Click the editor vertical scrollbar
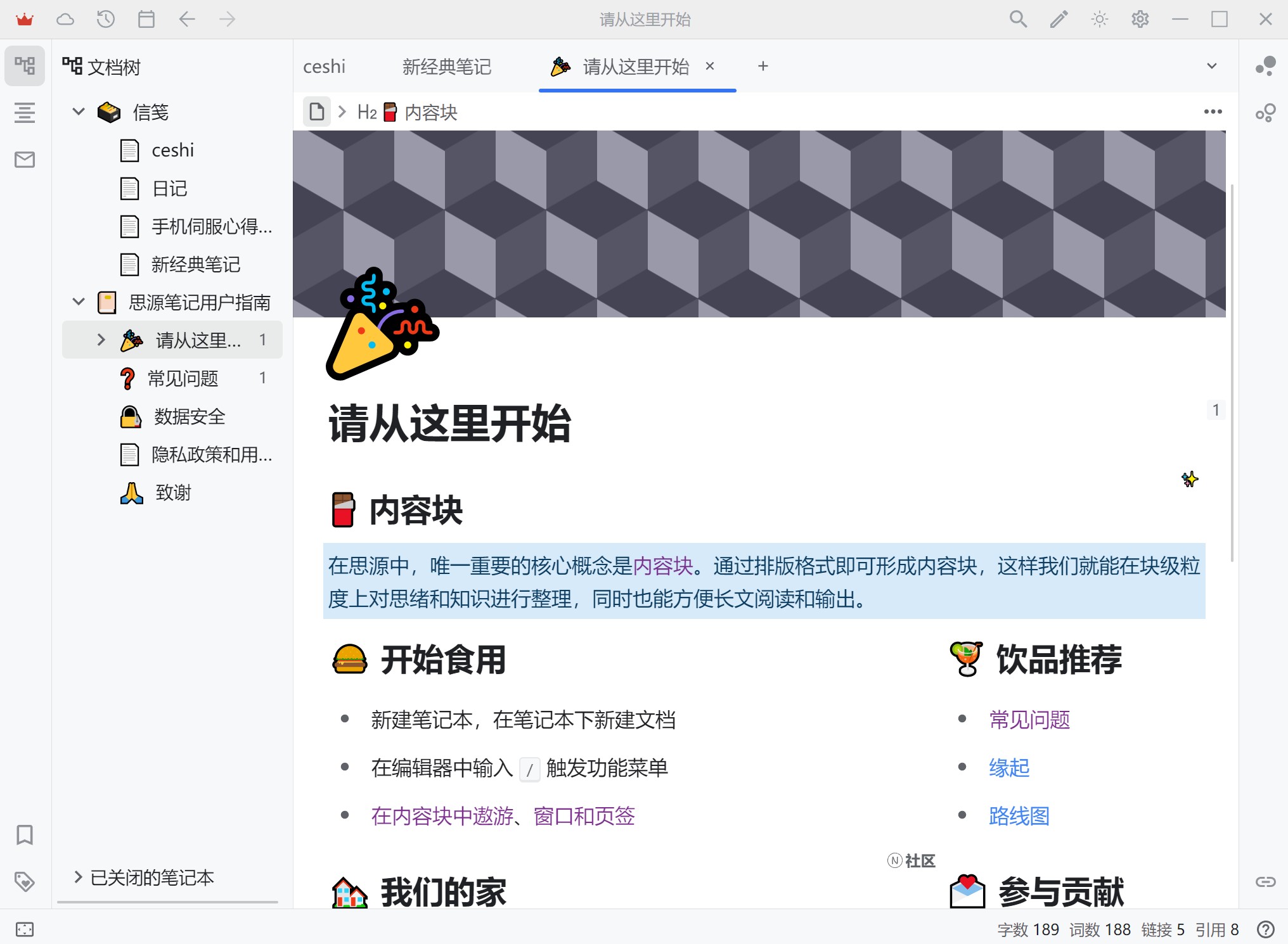 tap(1232, 373)
